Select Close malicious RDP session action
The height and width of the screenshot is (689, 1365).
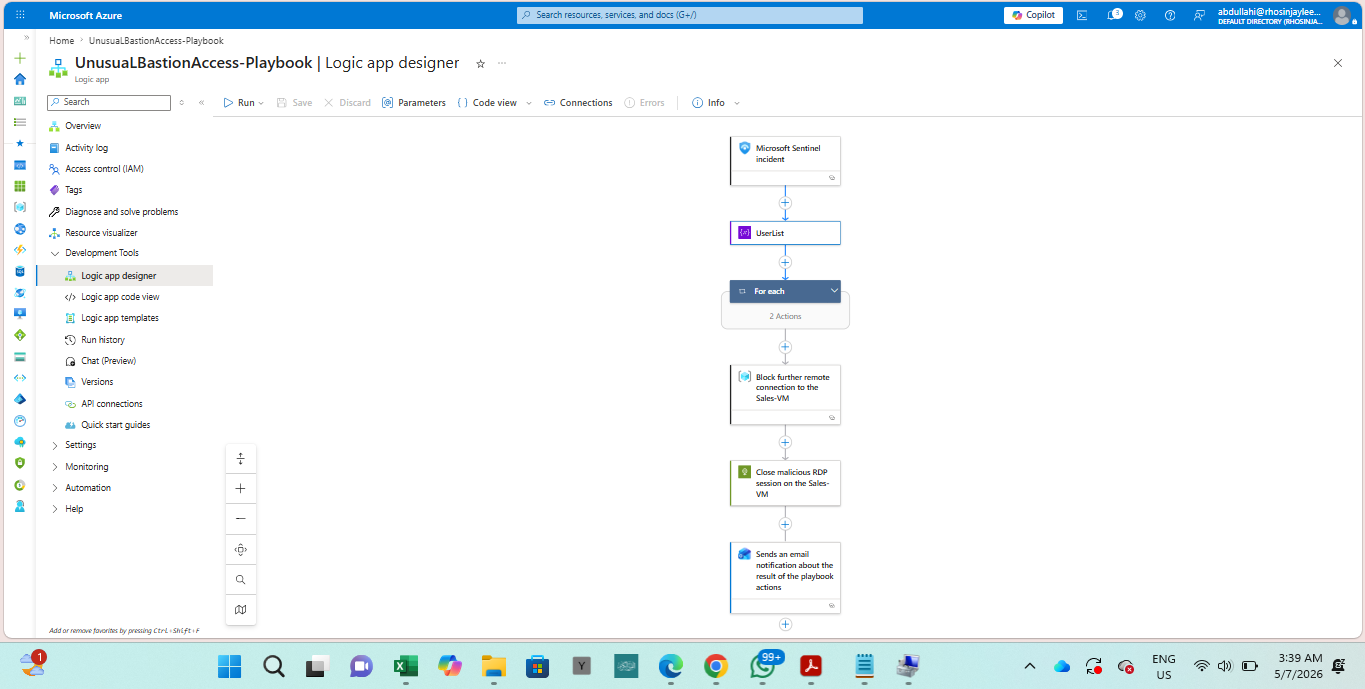(x=785, y=483)
